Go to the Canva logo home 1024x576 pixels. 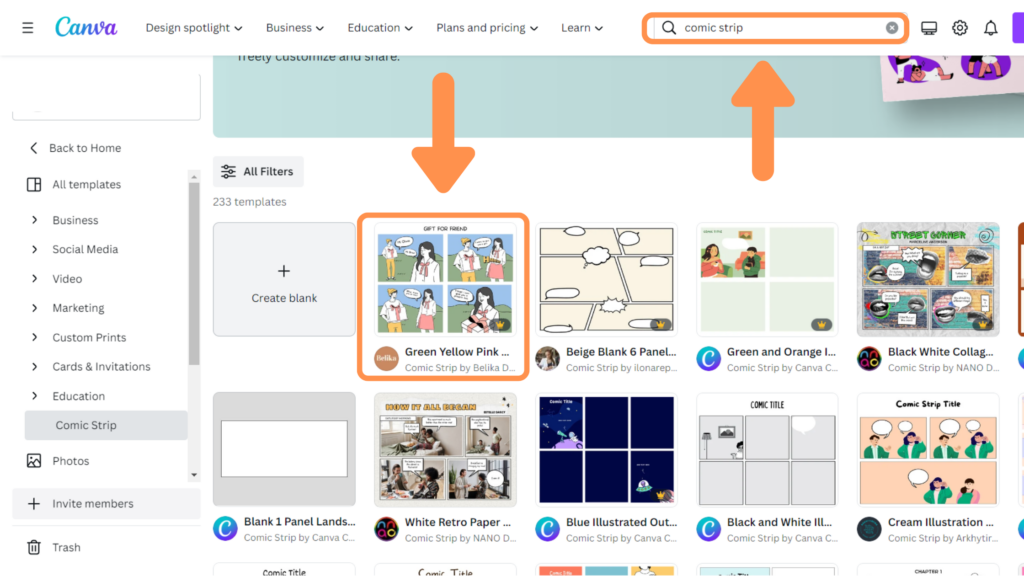click(86, 27)
